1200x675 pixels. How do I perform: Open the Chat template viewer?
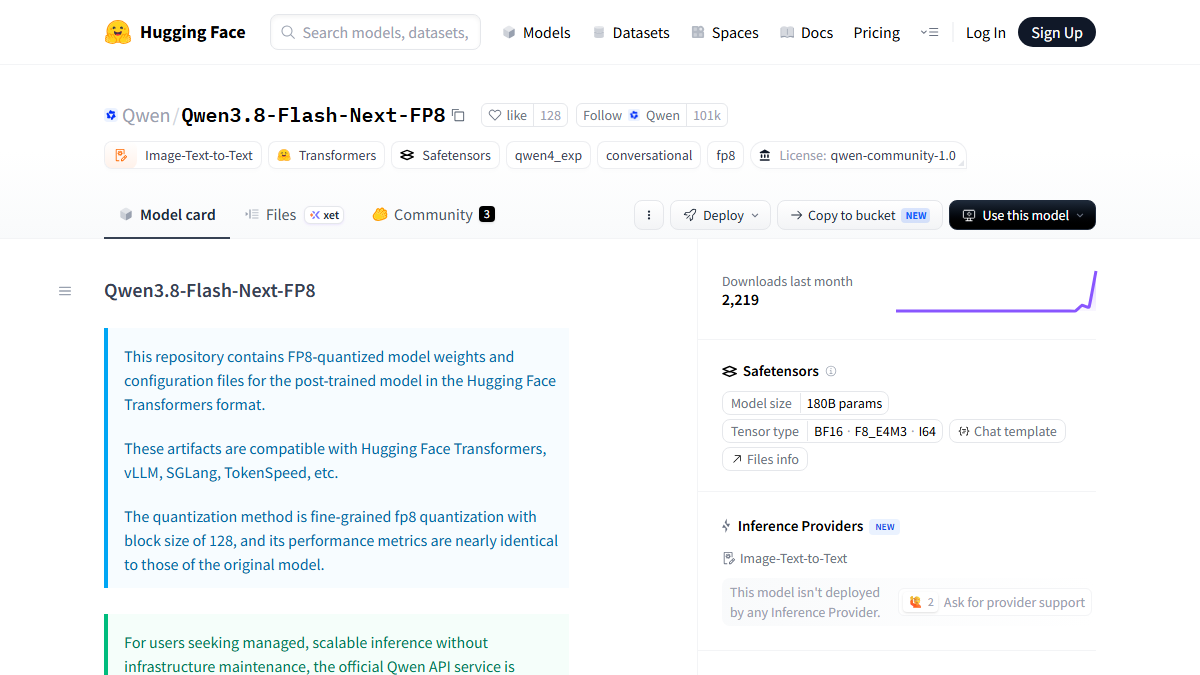pyautogui.click(x=1007, y=431)
